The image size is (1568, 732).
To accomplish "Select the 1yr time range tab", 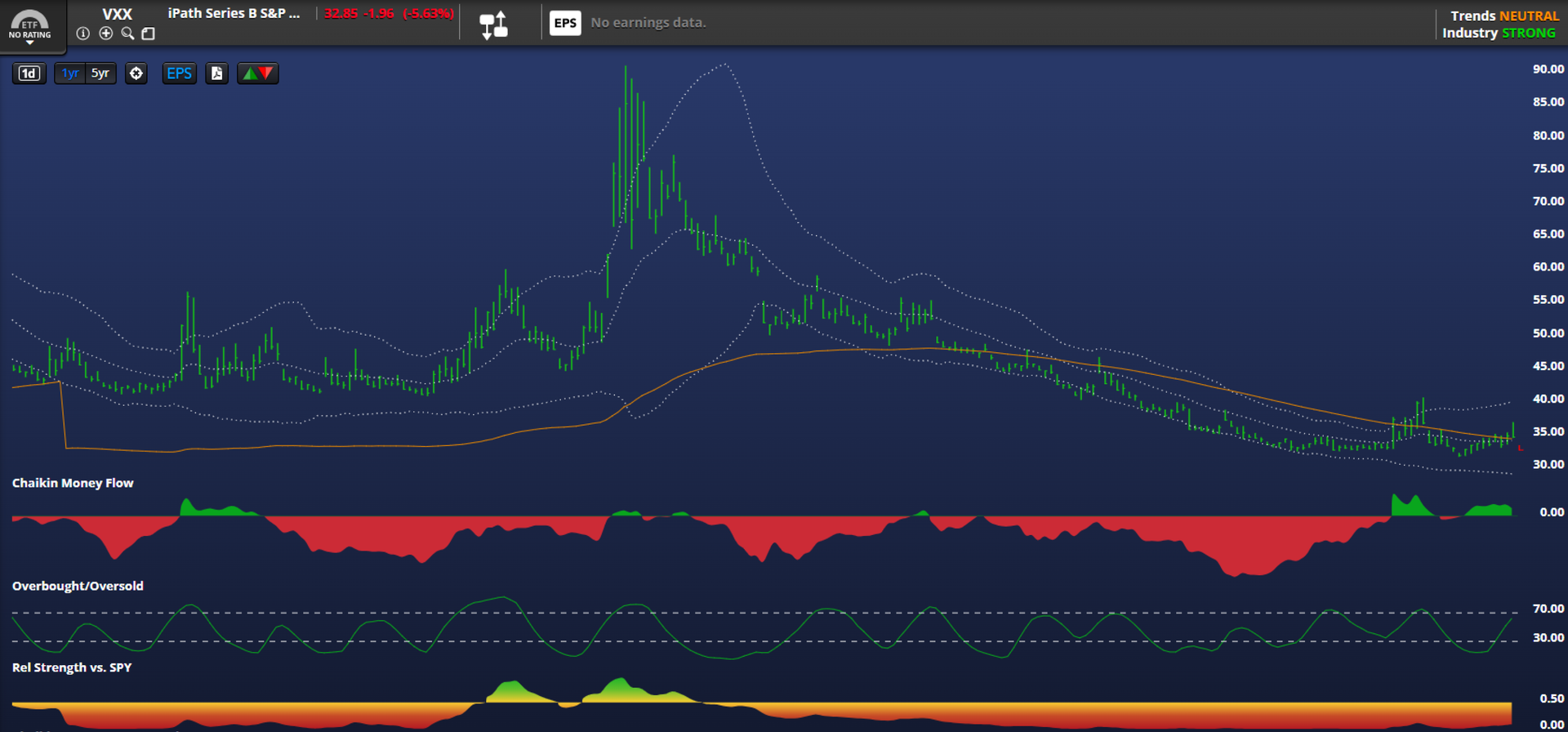I will (x=70, y=74).
